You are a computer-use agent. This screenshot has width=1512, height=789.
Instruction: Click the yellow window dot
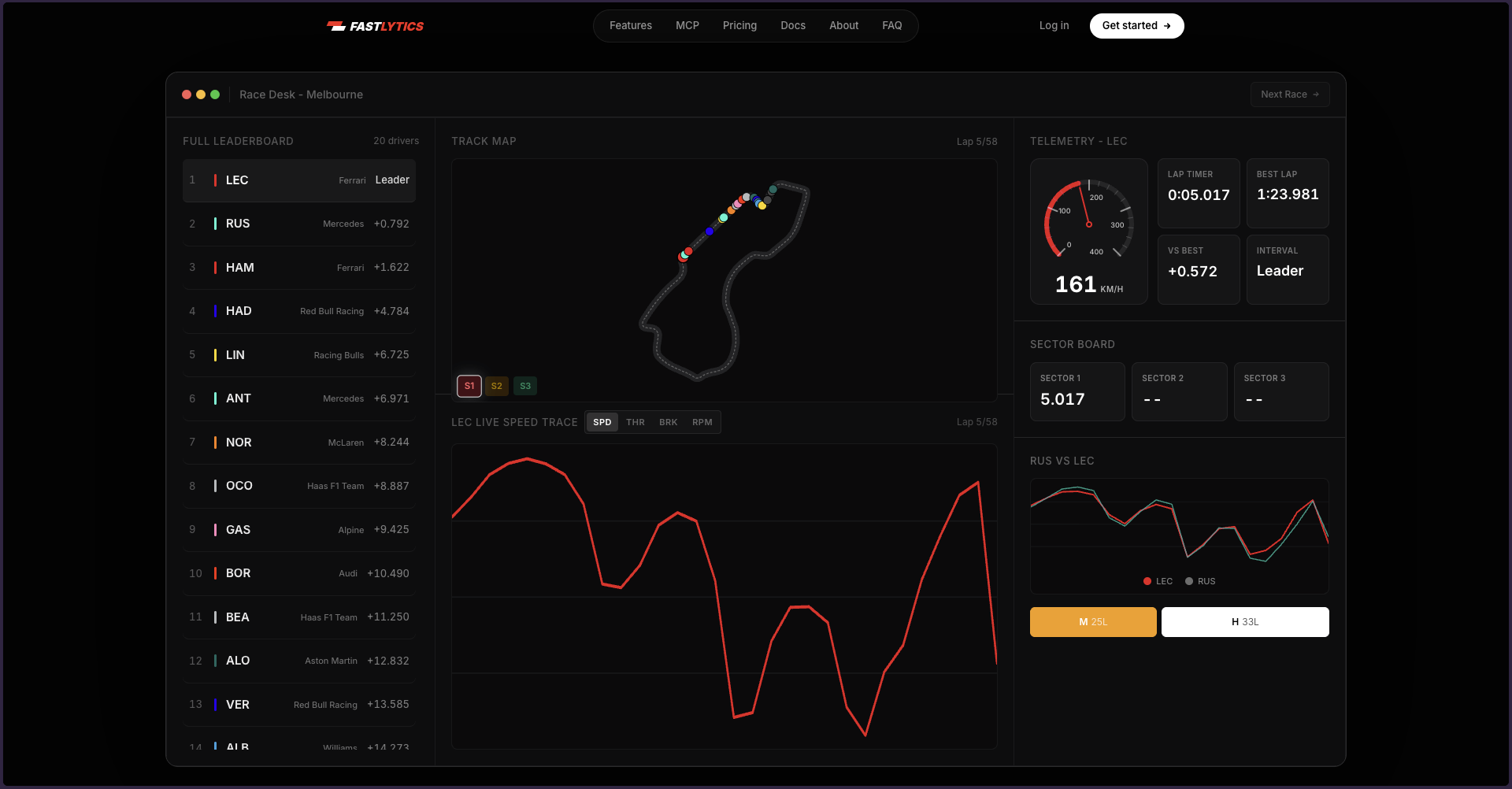click(201, 94)
